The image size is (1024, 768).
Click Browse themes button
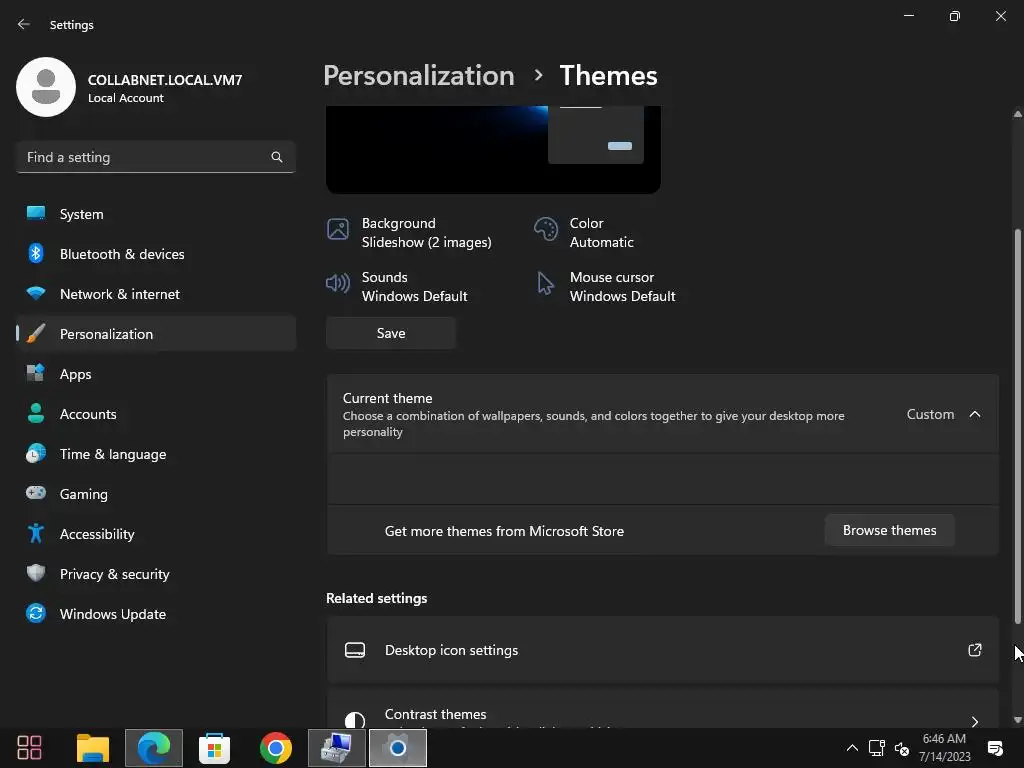[x=889, y=530]
